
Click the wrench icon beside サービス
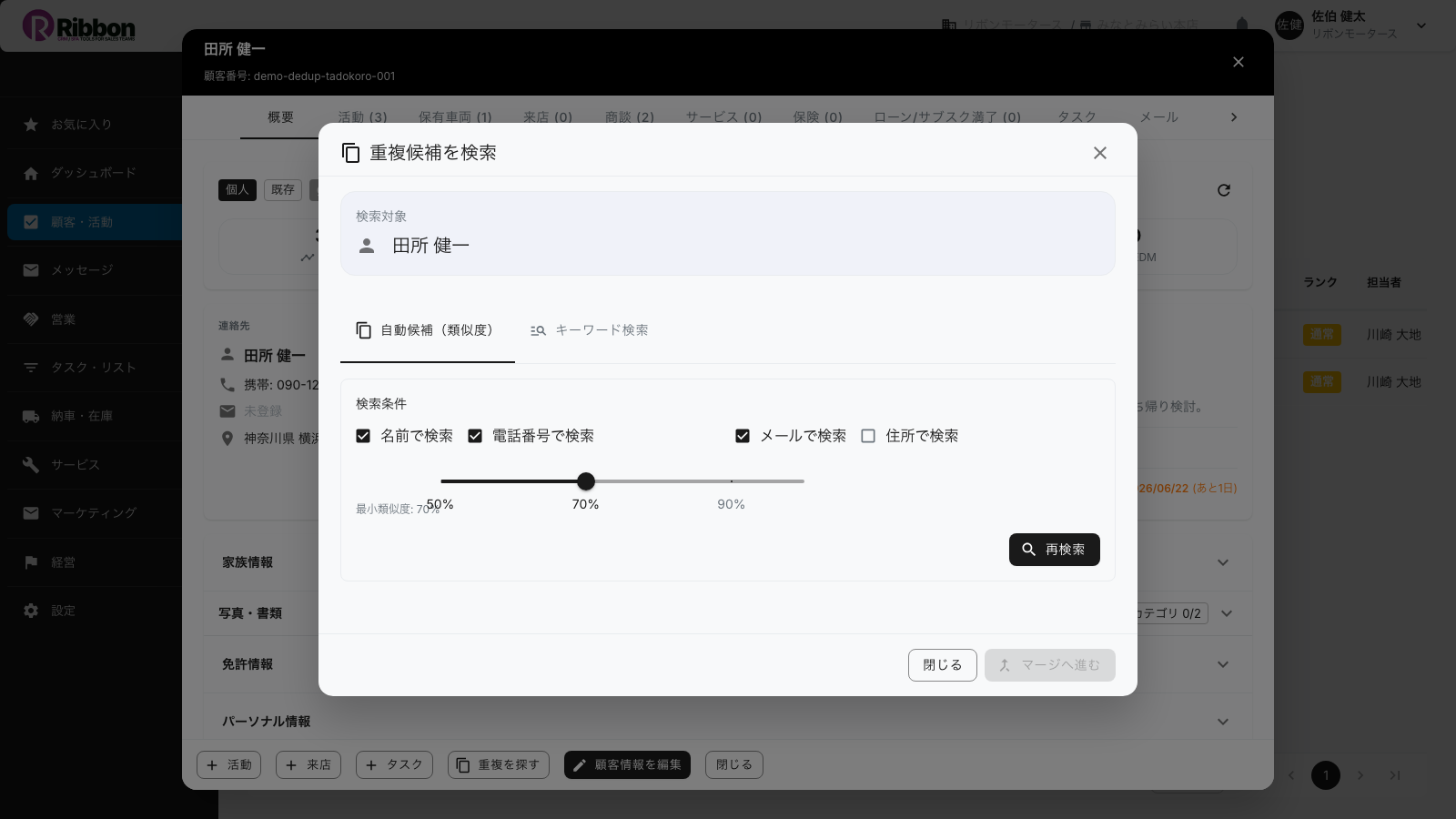pos(31,465)
